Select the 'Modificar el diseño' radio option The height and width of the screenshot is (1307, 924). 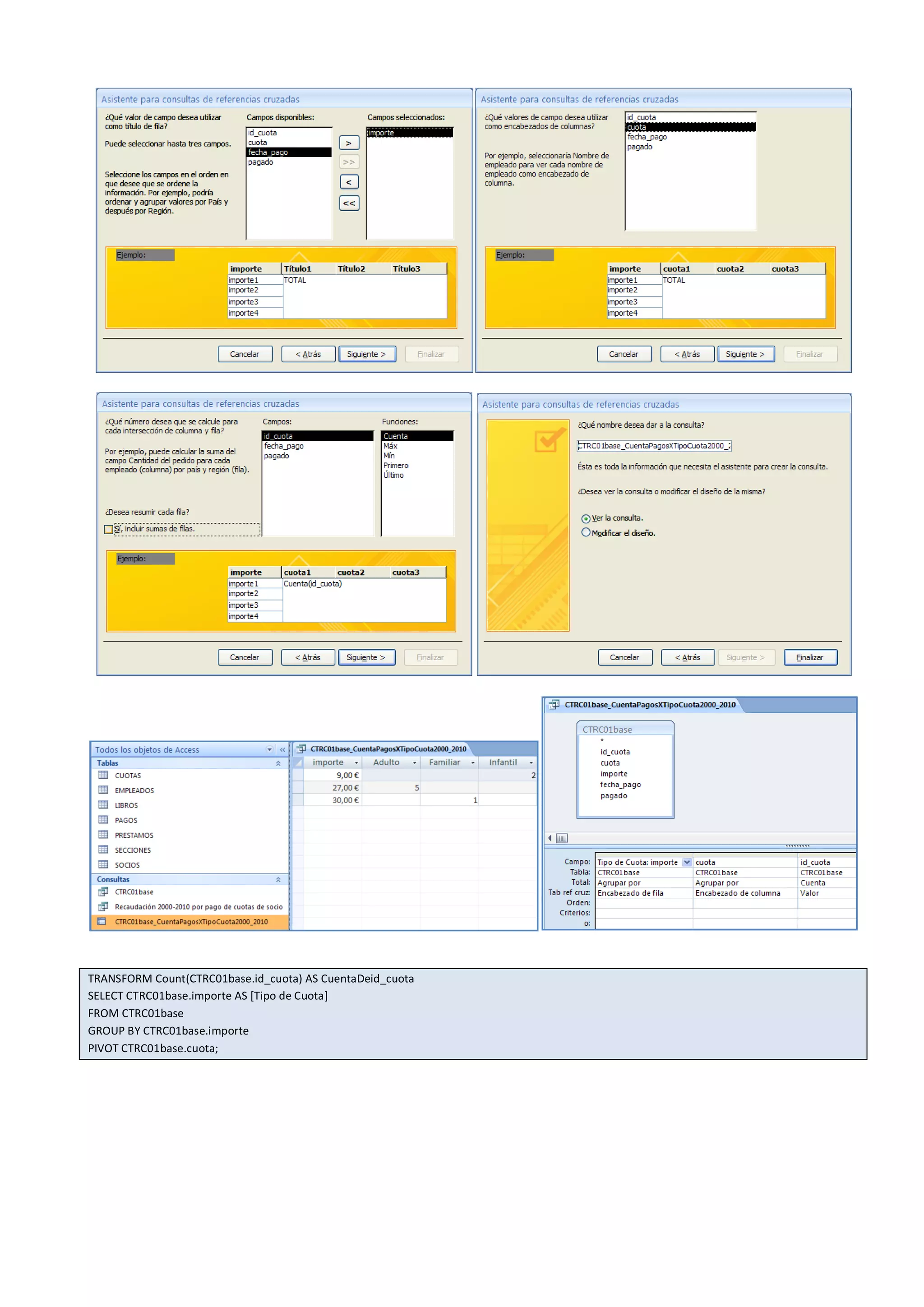click(x=585, y=532)
